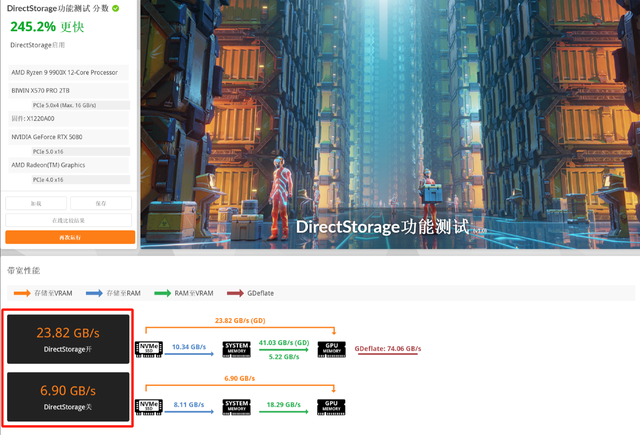Select the 23.82 GB/s DirectStorage-on result card
The width and height of the screenshot is (640, 435).
pyautogui.click(x=68, y=339)
